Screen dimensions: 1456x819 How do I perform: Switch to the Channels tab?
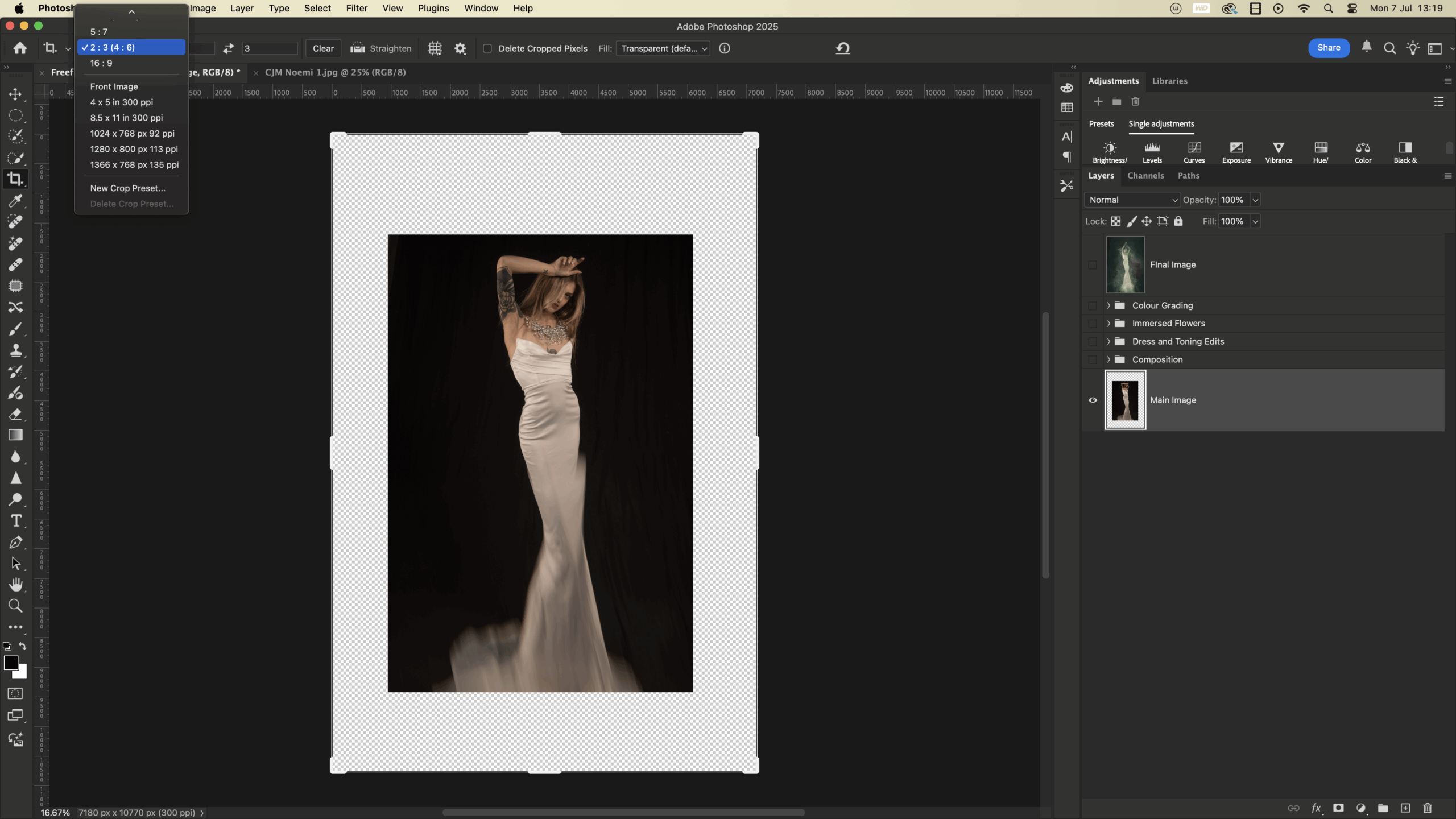coord(1145,176)
